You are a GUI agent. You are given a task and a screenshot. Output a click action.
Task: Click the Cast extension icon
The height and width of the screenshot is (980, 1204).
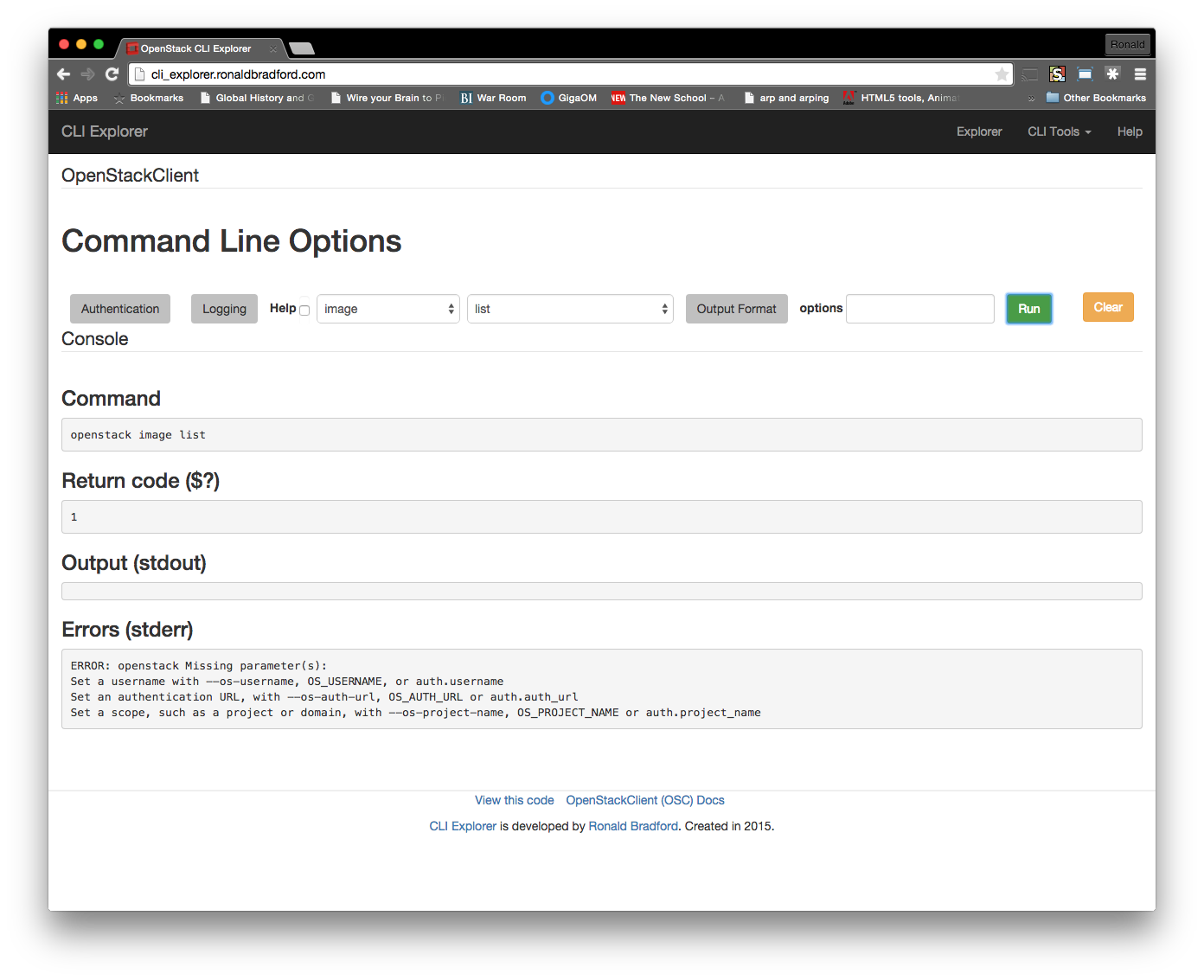(x=1029, y=74)
